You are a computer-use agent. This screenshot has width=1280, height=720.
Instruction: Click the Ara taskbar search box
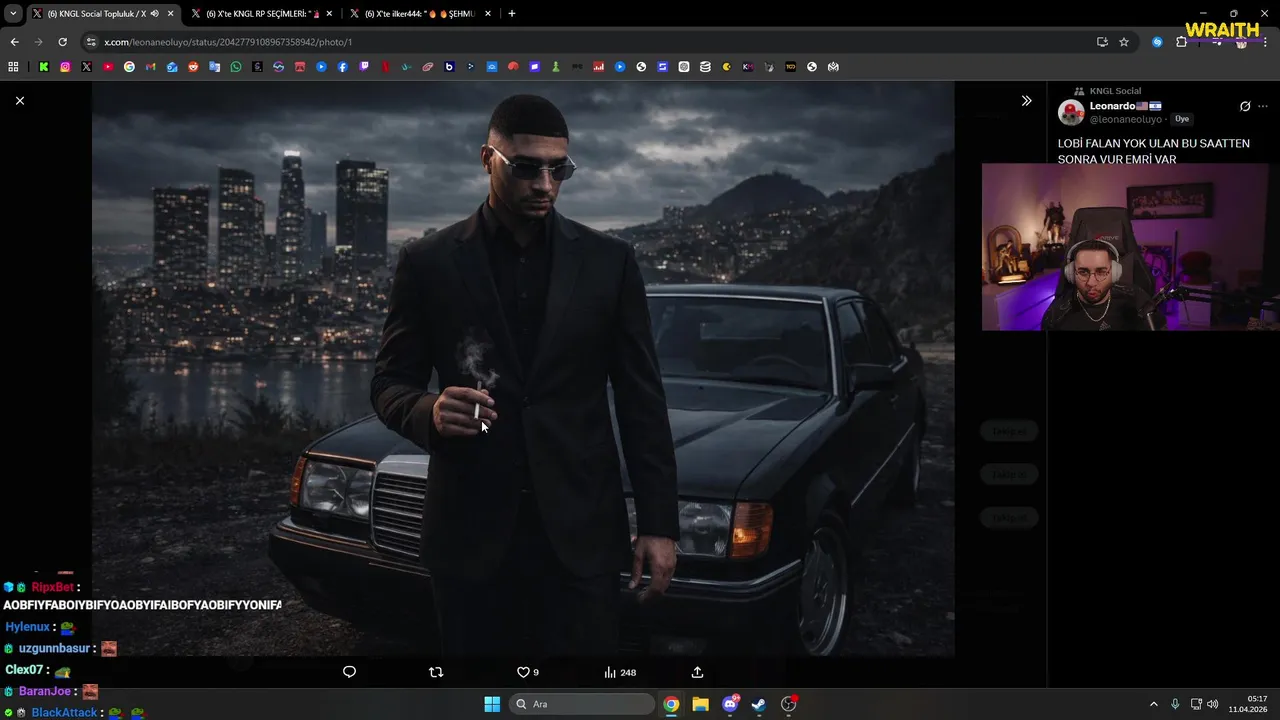tap(582, 704)
